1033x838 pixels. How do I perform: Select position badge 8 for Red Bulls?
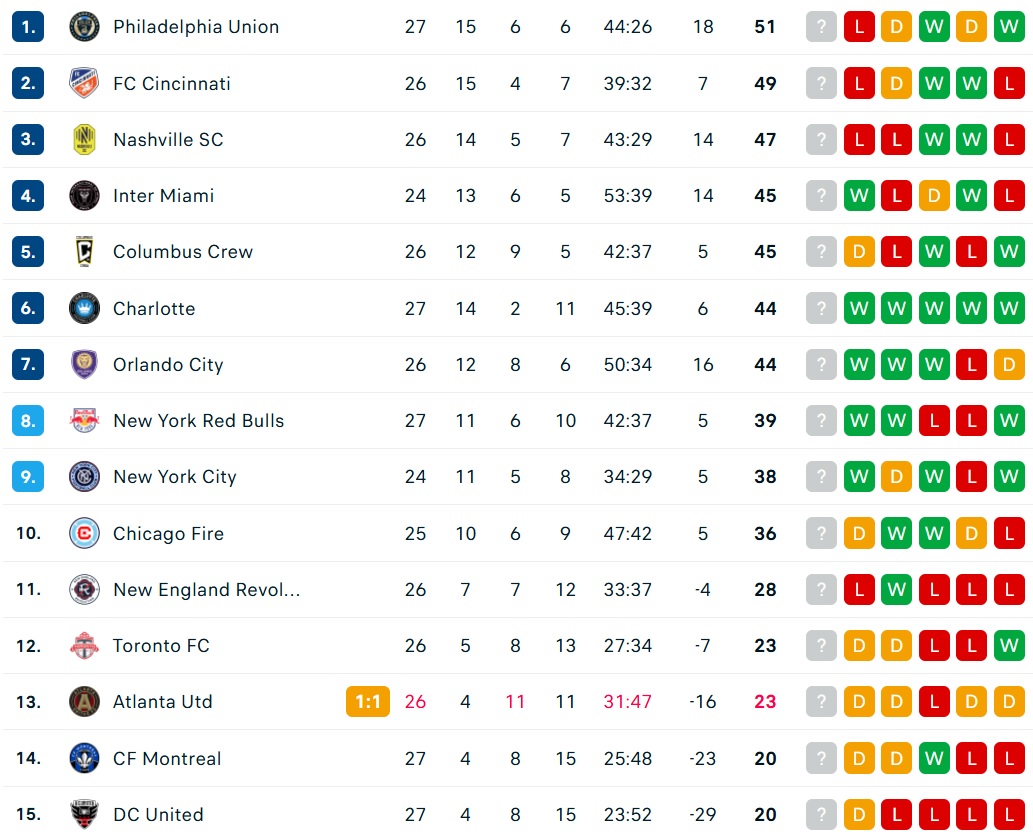click(28, 420)
